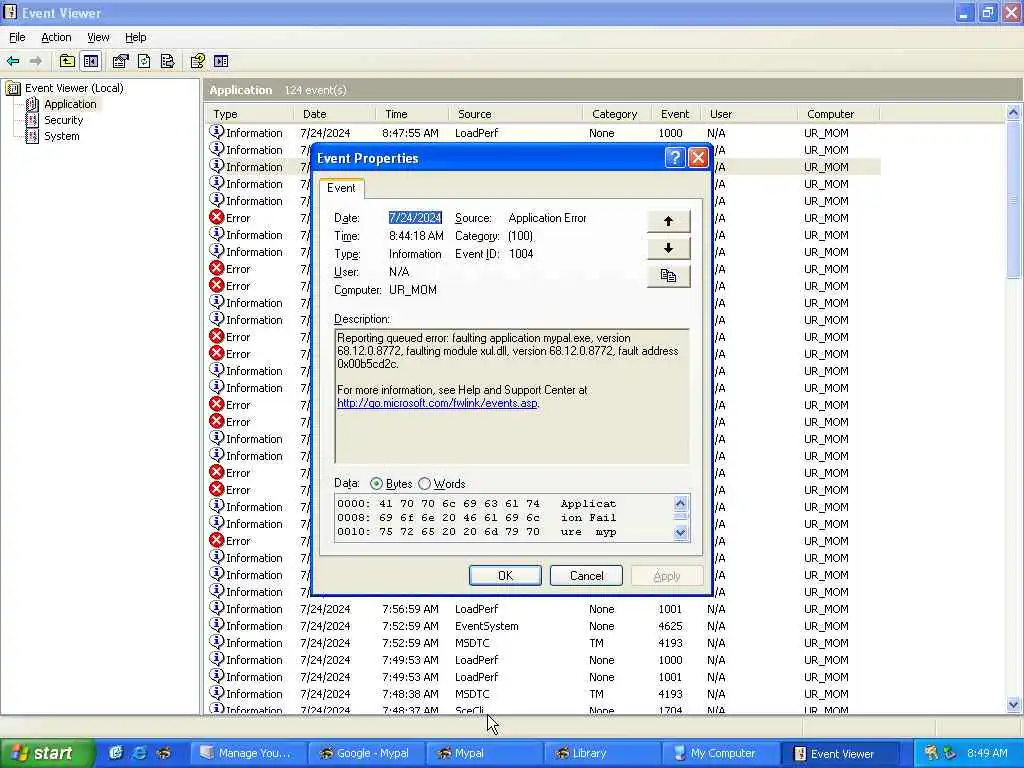Select the Event tab in Event Properties
Image resolution: width=1024 pixels, height=768 pixels.
pos(341,188)
